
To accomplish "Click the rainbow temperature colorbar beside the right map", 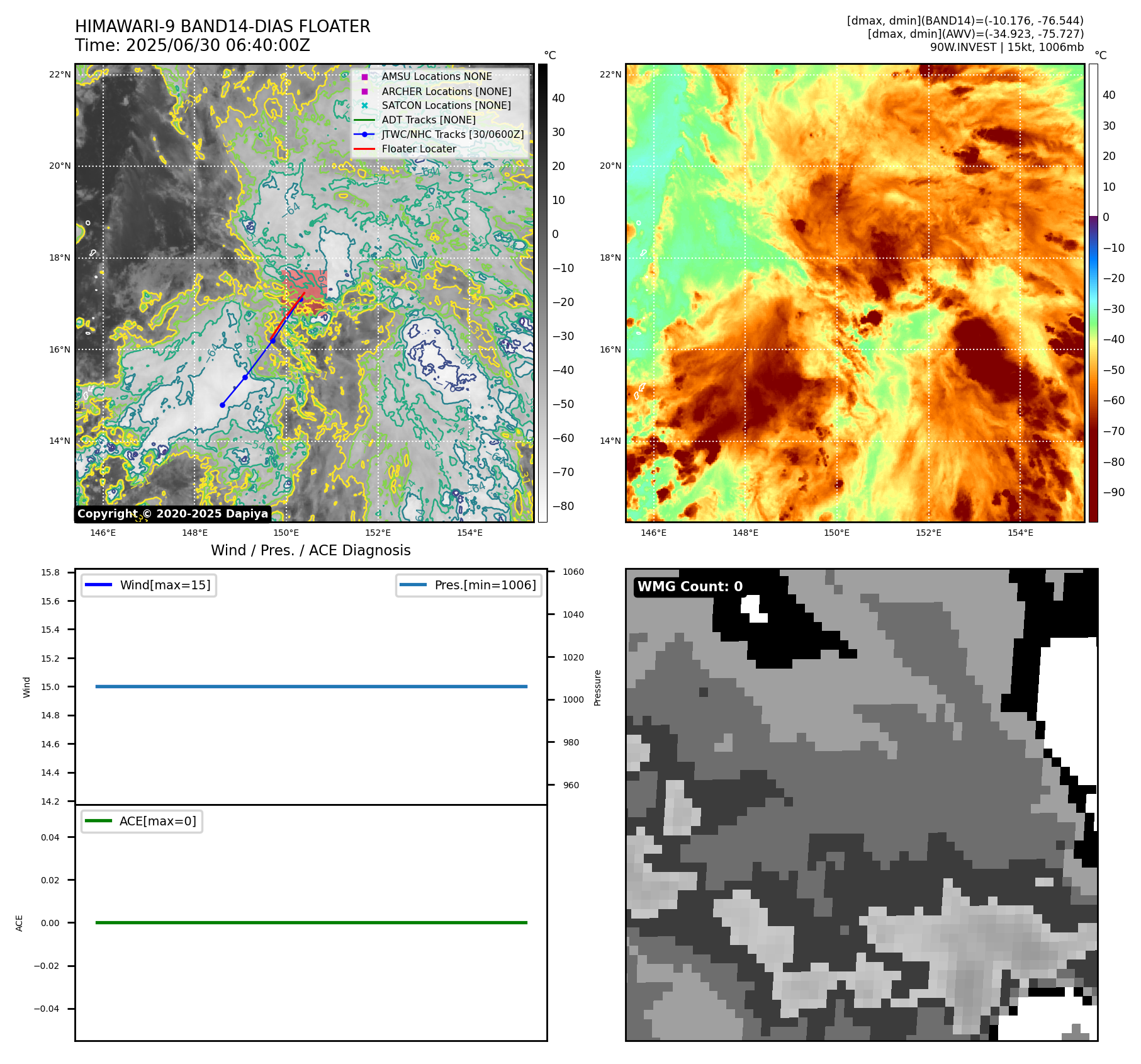I will tap(1093, 293).
